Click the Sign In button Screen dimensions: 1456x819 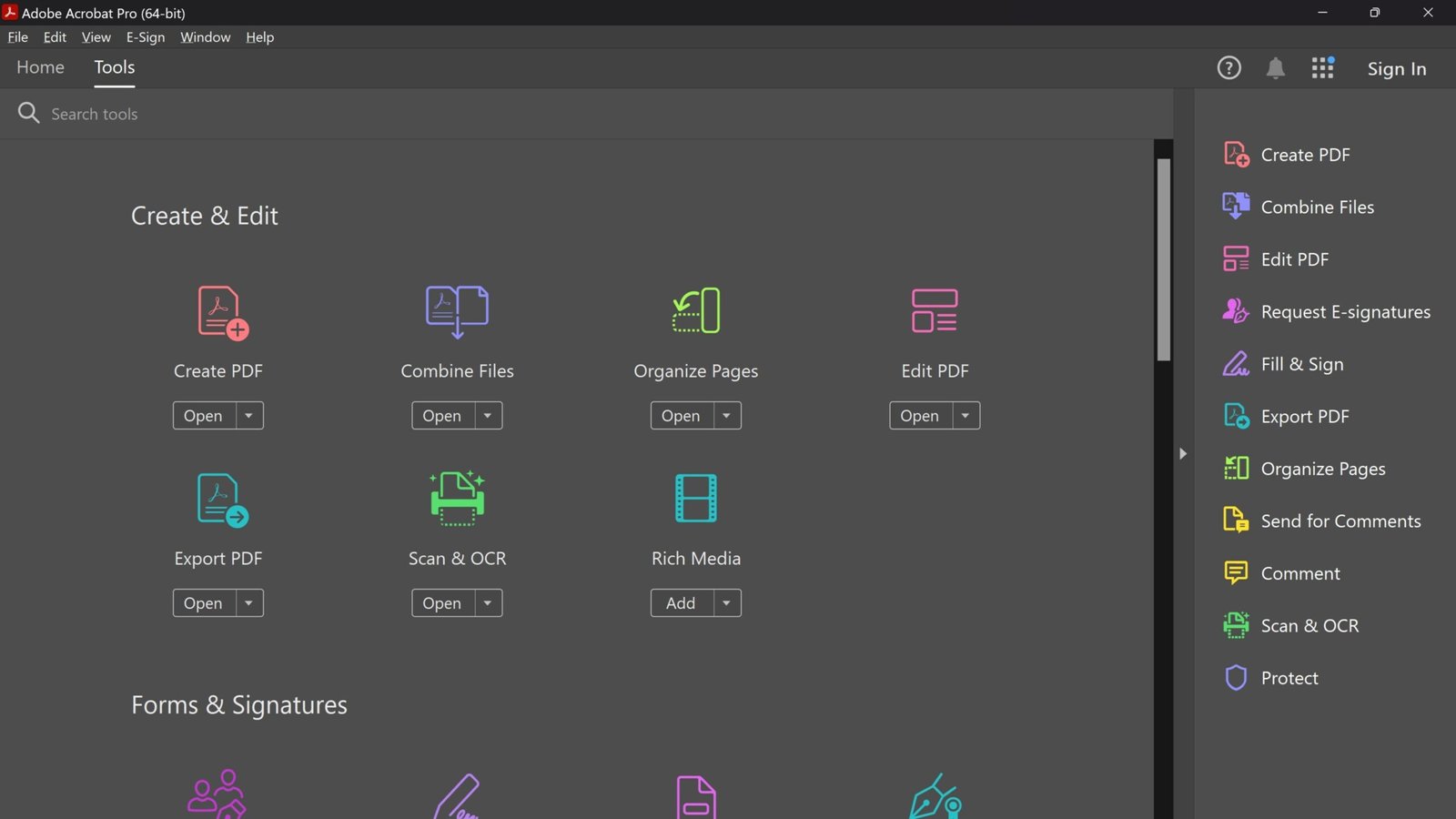[x=1396, y=68]
